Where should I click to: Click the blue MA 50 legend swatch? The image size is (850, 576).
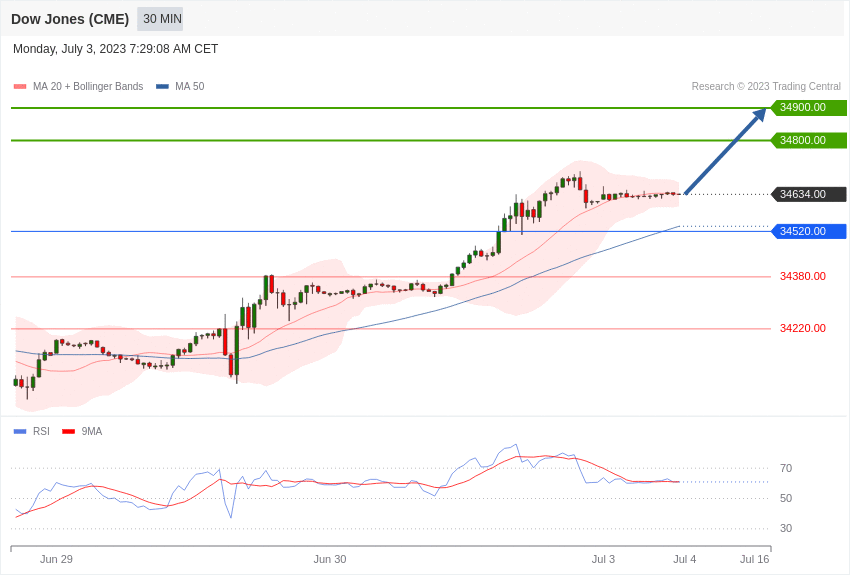click(x=162, y=87)
